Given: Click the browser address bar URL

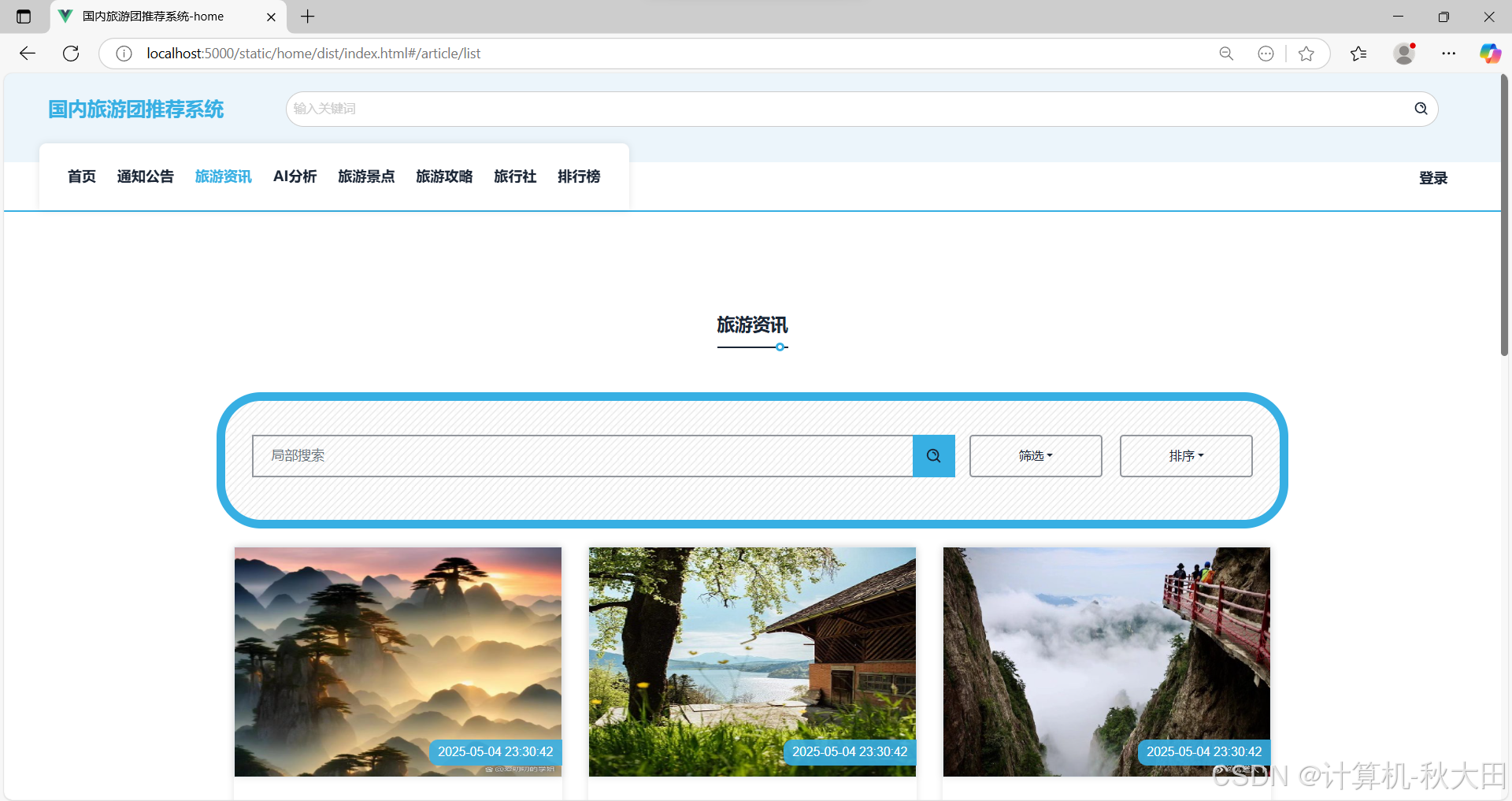Looking at the screenshot, I should click(313, 54).
